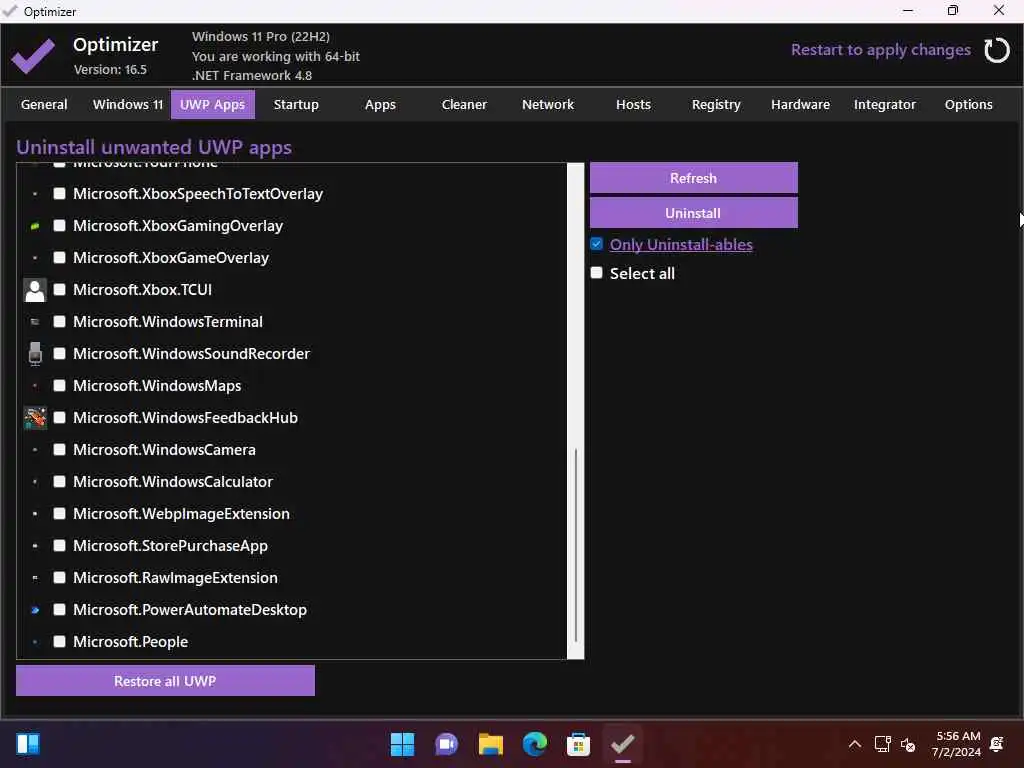This screenshot has width=1024, height=768.
Task: Go to the Startup tab
Action: pos(296,104)
